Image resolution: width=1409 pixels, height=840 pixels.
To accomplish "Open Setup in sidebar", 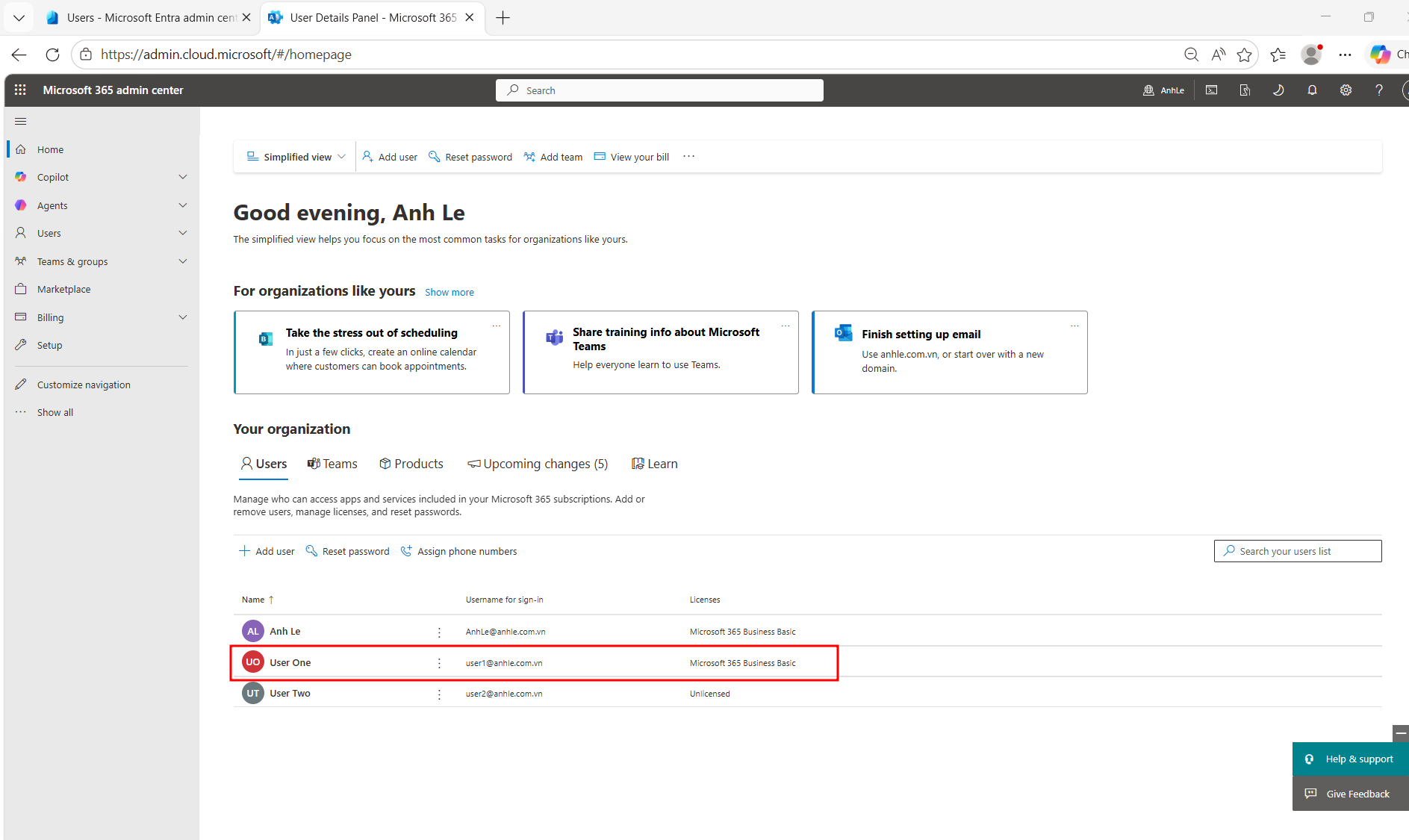I will tap(49, 345).
